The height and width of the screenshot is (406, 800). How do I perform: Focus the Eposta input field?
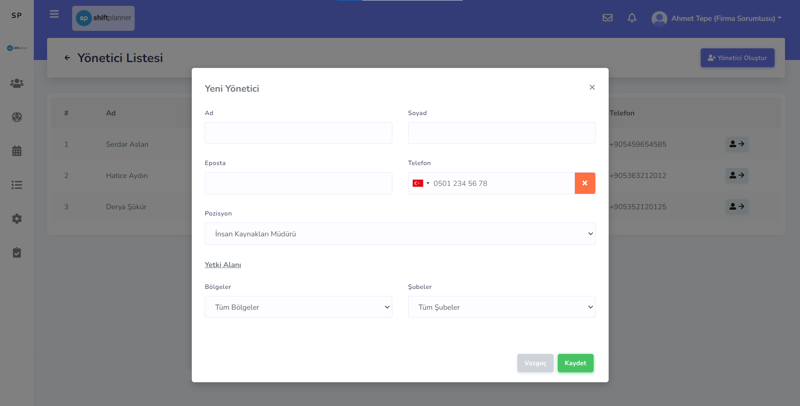[x=298, y=183]
